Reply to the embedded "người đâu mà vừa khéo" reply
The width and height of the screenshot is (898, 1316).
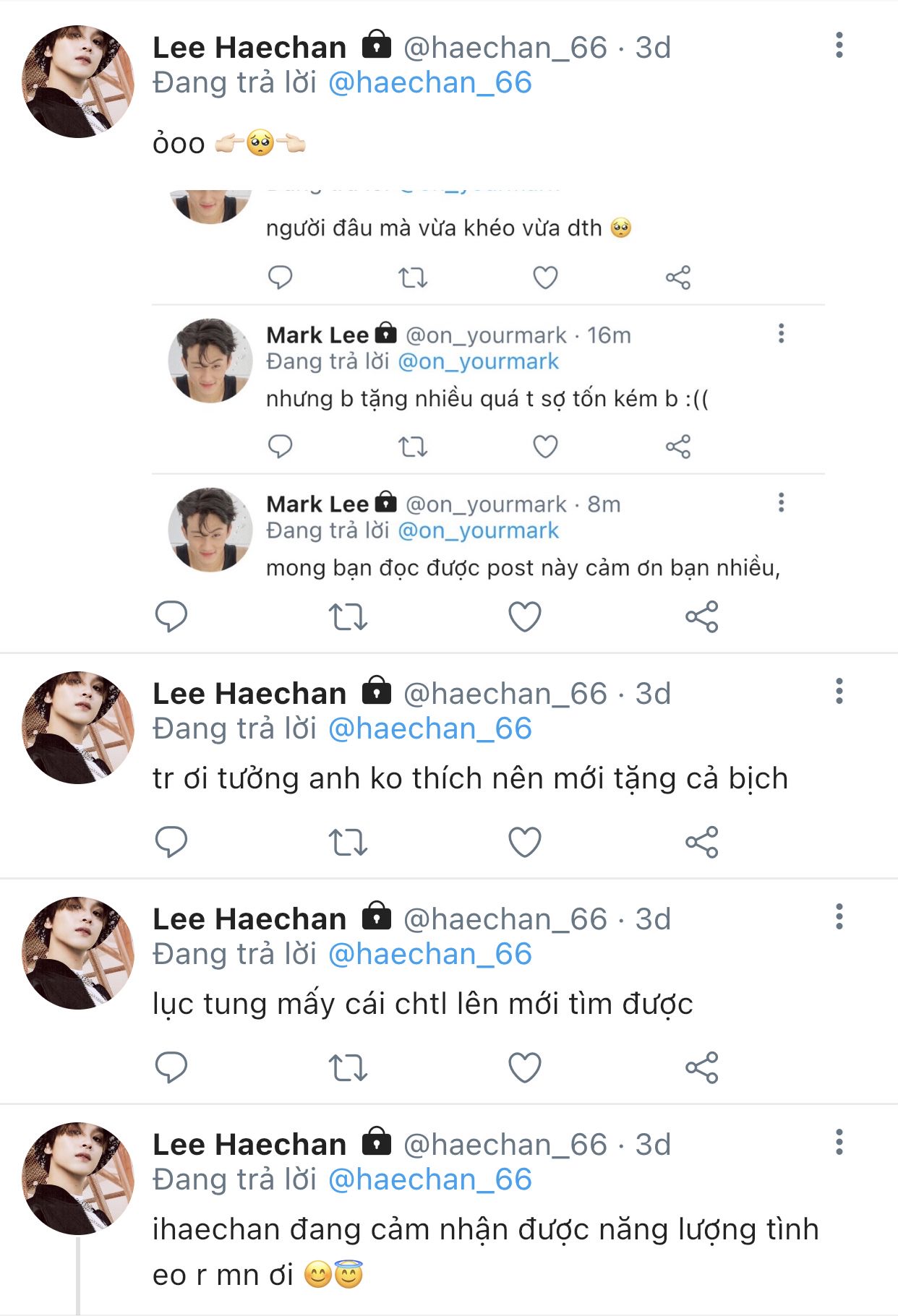point(280,278)
